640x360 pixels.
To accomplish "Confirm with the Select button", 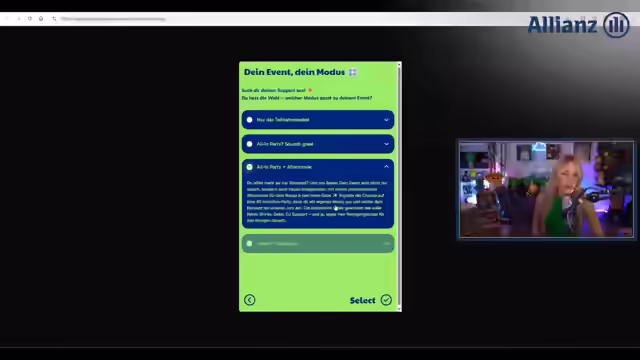I will 371,300.
